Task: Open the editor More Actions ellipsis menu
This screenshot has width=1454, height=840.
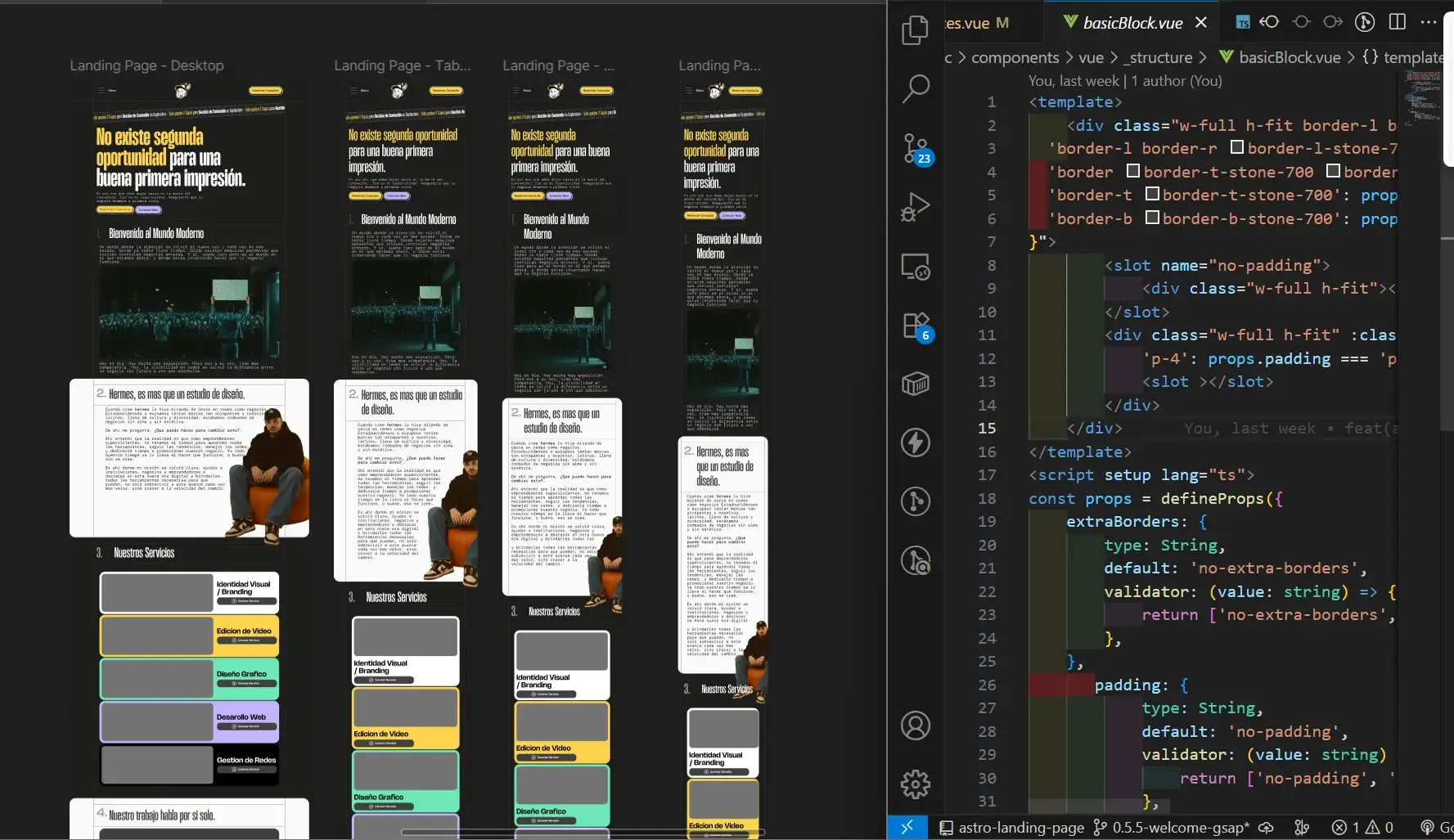Action: (1429, 22)
